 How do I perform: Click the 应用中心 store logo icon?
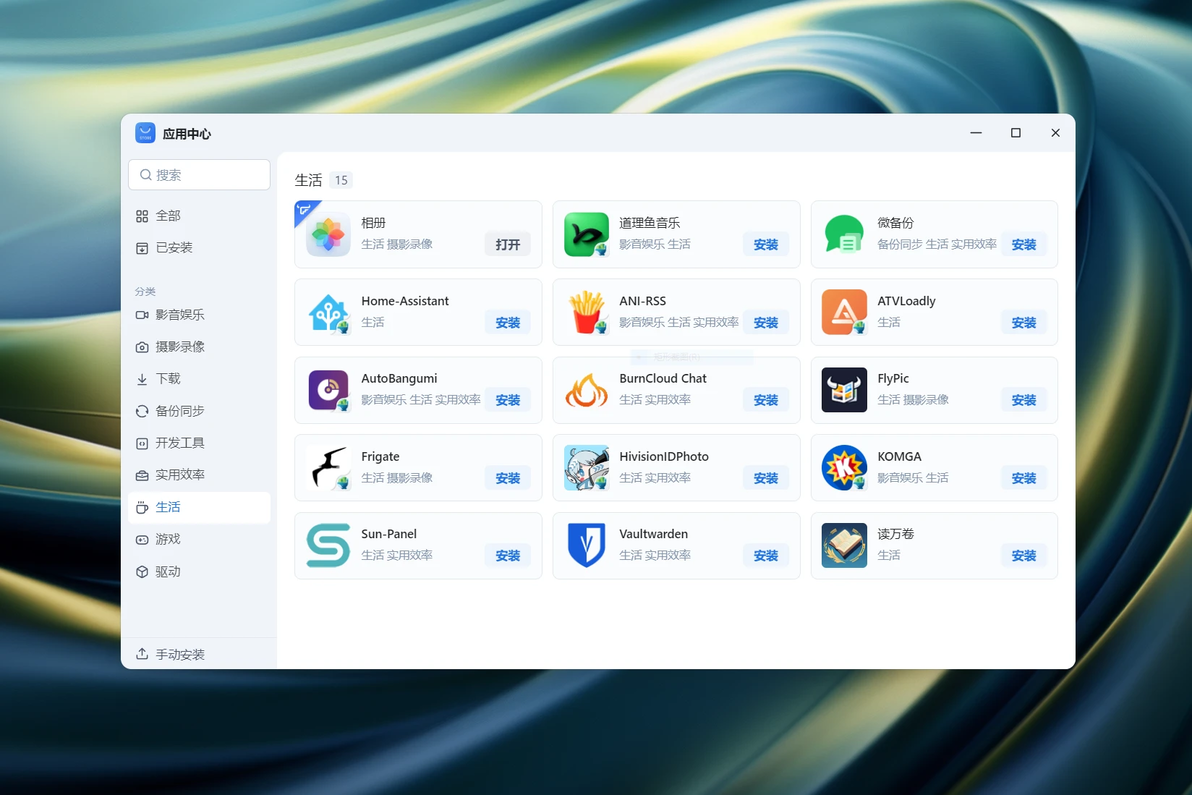[x=145, y=133]
